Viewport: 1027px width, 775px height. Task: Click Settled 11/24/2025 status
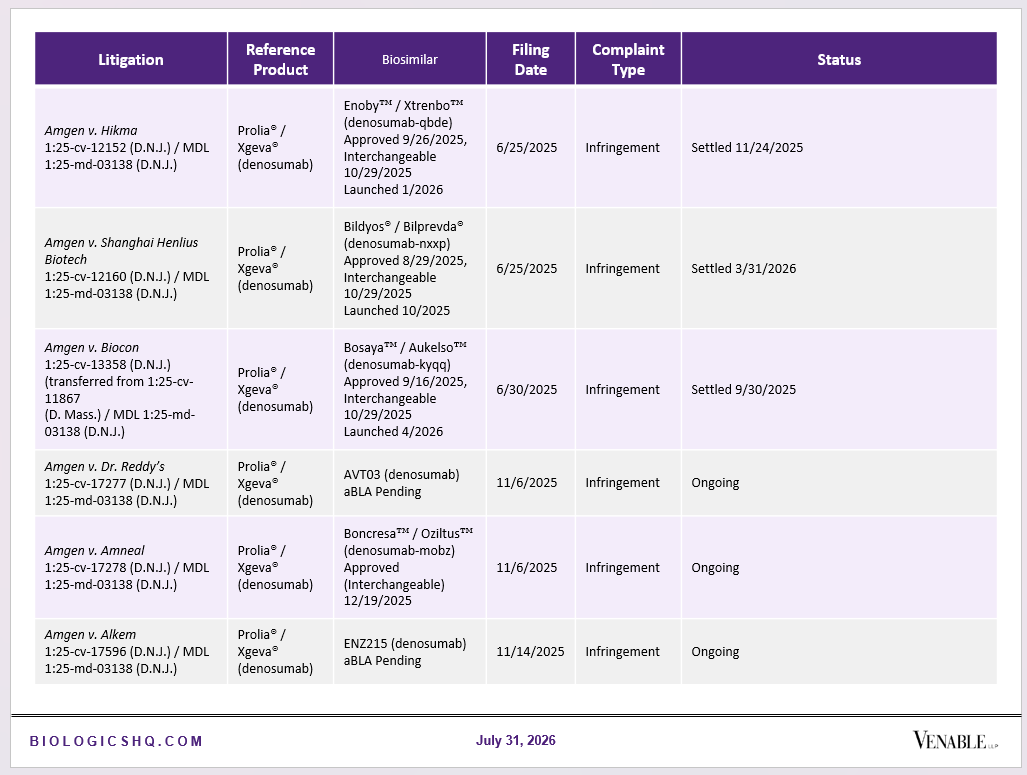[747, 147]
